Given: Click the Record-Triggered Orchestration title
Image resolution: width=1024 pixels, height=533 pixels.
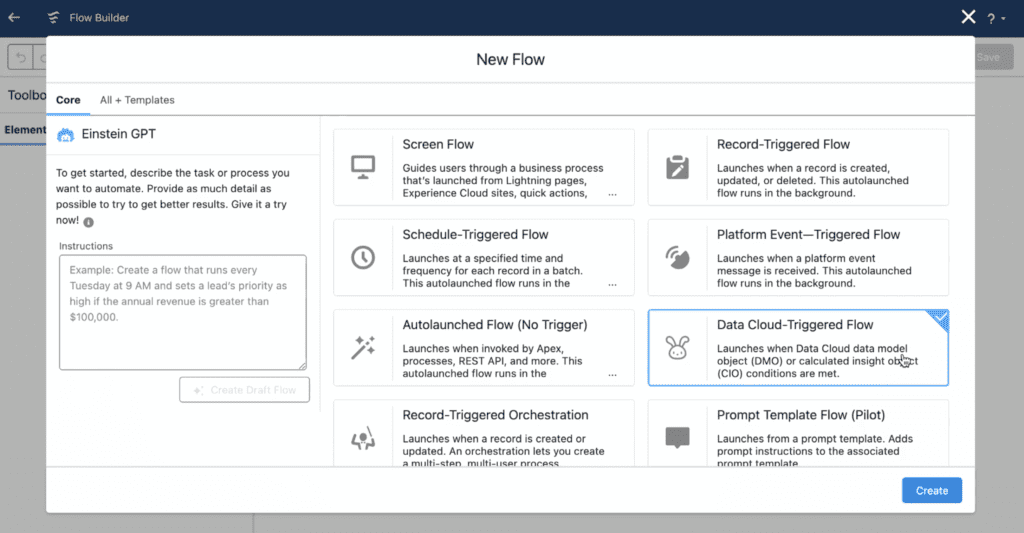Looking at the screenshot, I should [495, 415].
